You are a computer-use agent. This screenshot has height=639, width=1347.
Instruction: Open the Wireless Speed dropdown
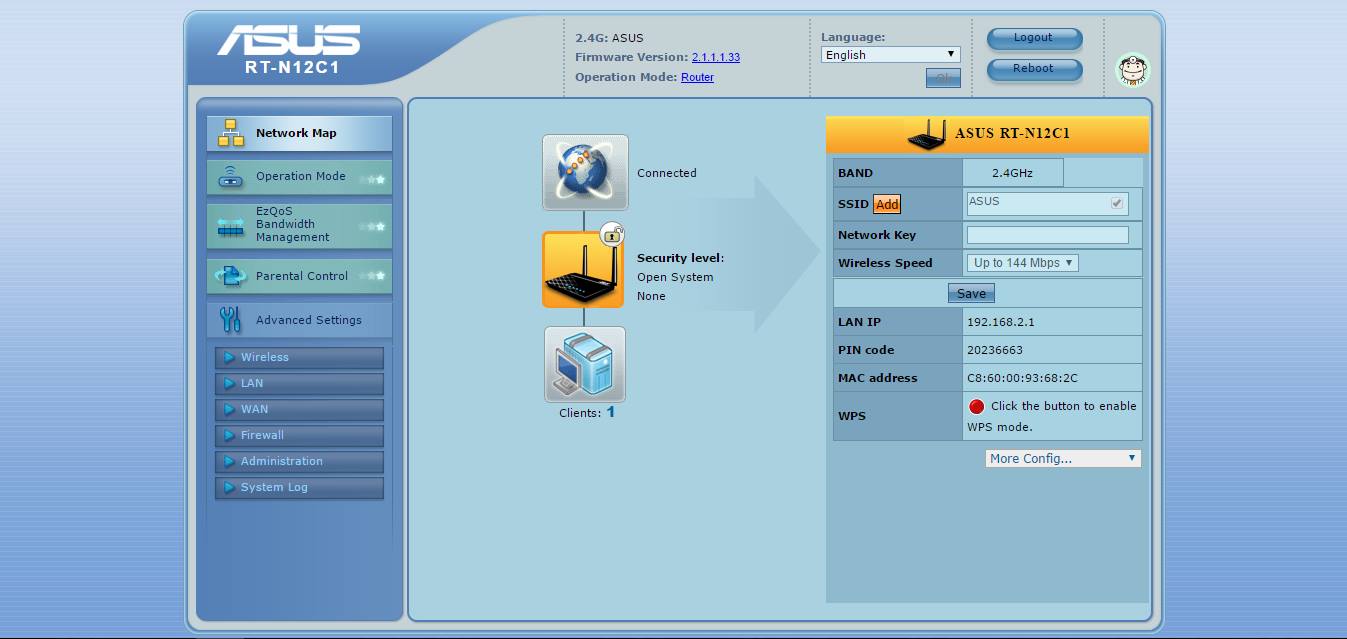click(x=1022, y=263)
